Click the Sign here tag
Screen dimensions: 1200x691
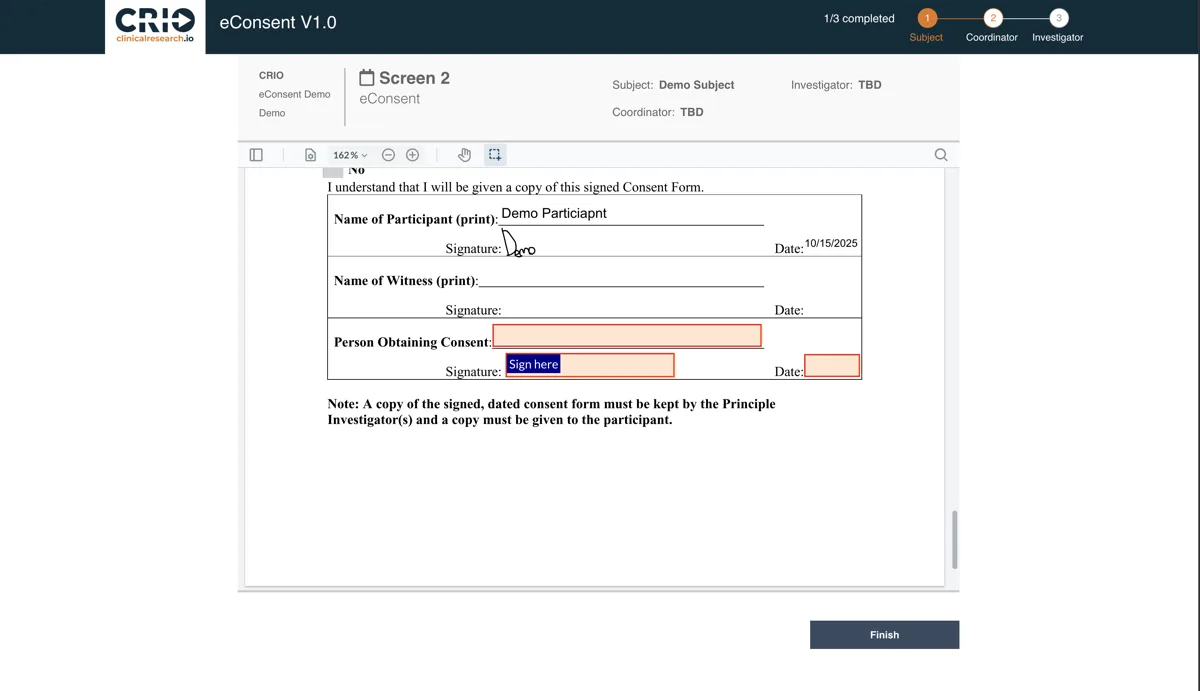(533, 364)
